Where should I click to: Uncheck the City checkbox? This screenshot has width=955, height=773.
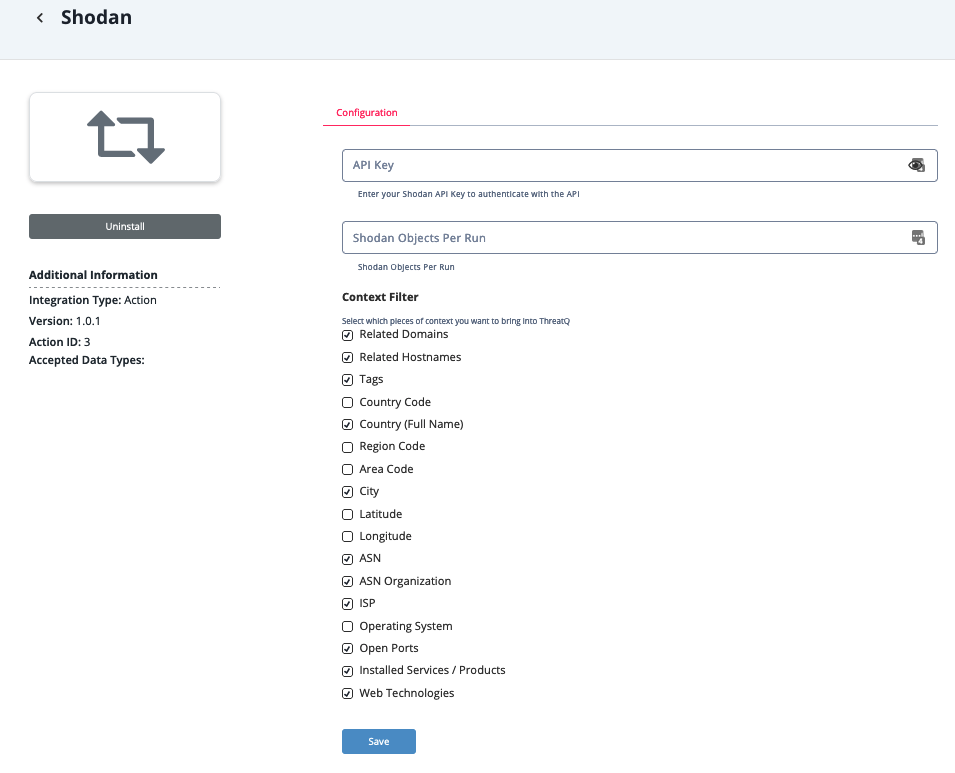coord(348,492)
